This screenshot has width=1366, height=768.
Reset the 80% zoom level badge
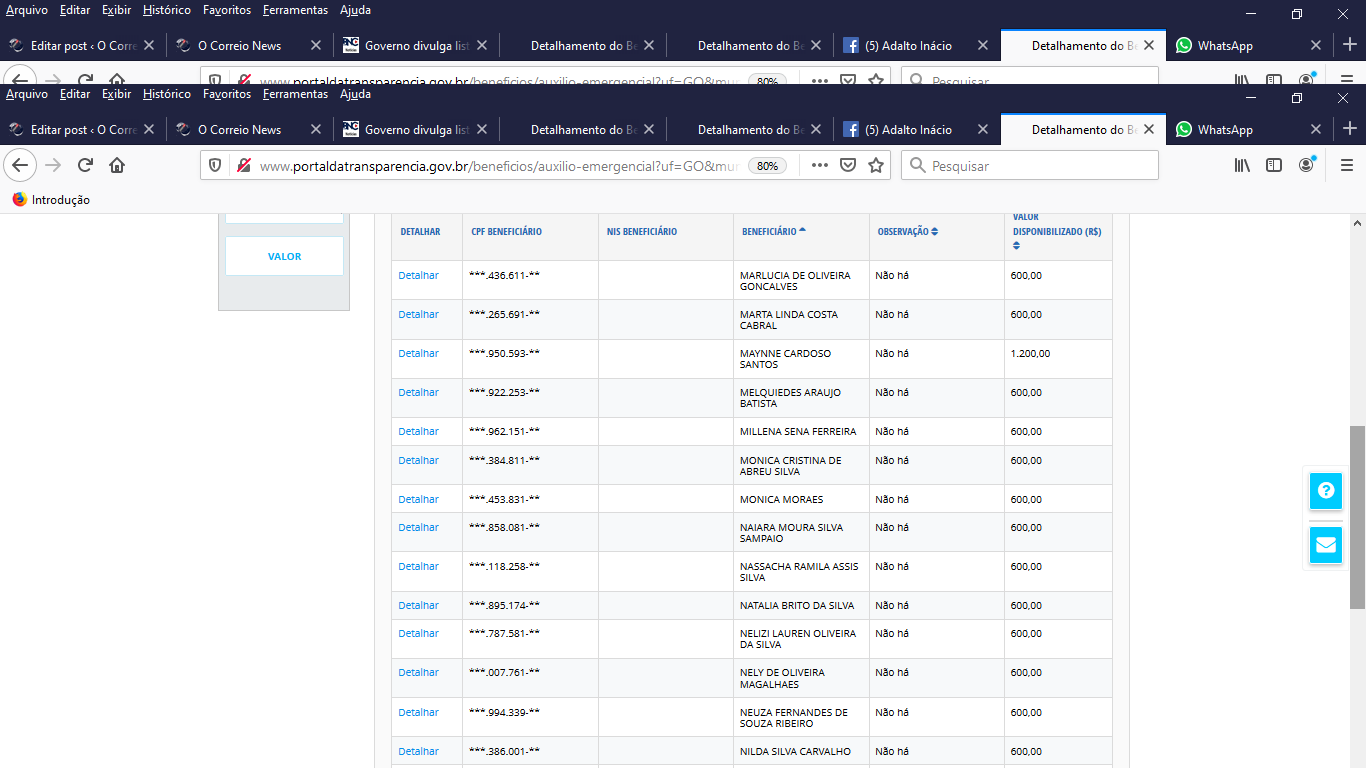767,166
